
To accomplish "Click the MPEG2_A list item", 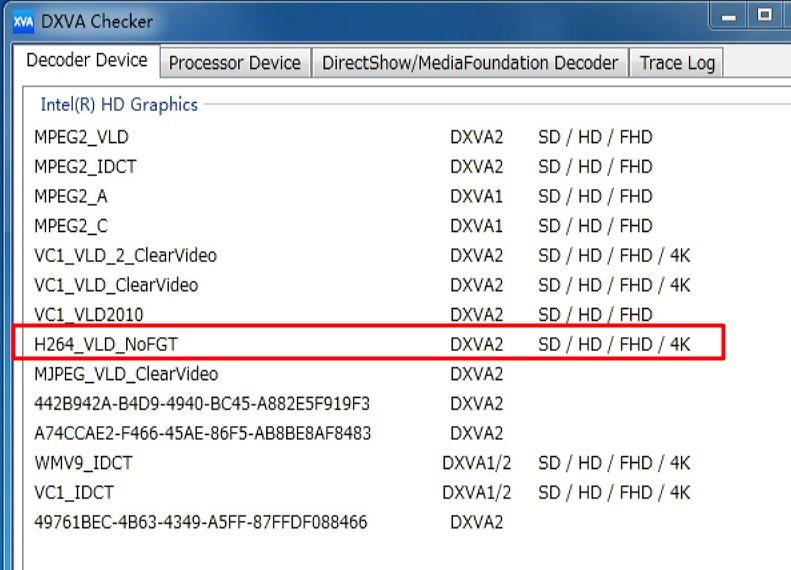I will [x=70, y=196].
